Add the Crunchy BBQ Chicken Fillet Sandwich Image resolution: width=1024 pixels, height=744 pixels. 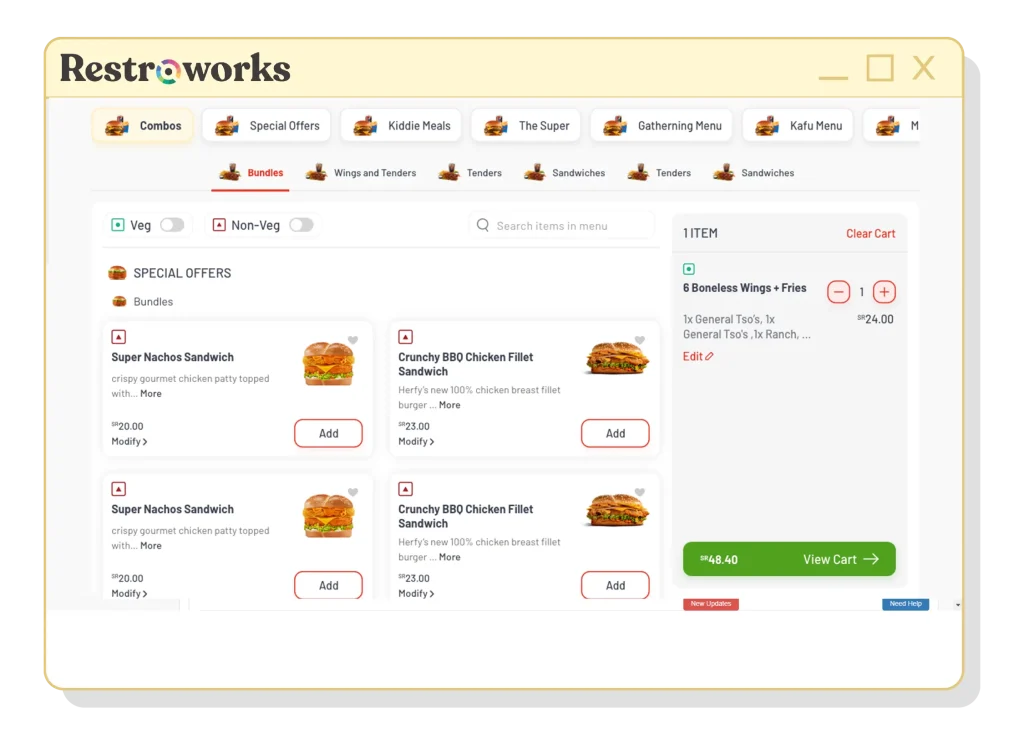click(615, 433)
